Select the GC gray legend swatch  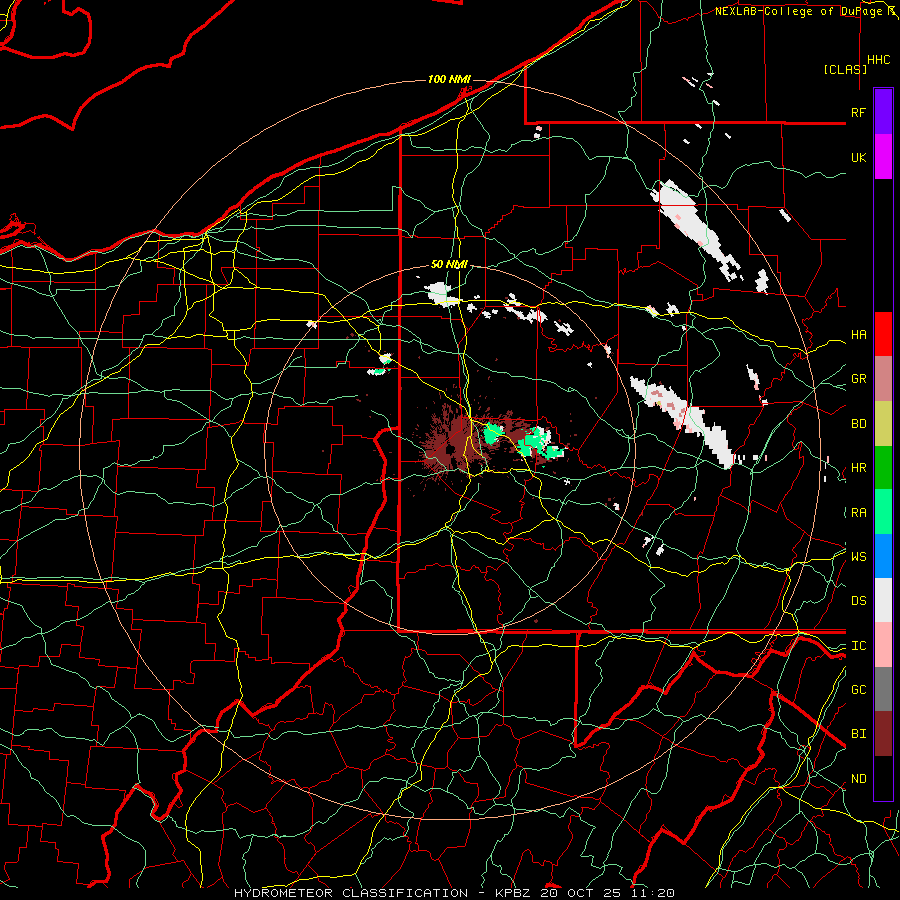[883, 689]
